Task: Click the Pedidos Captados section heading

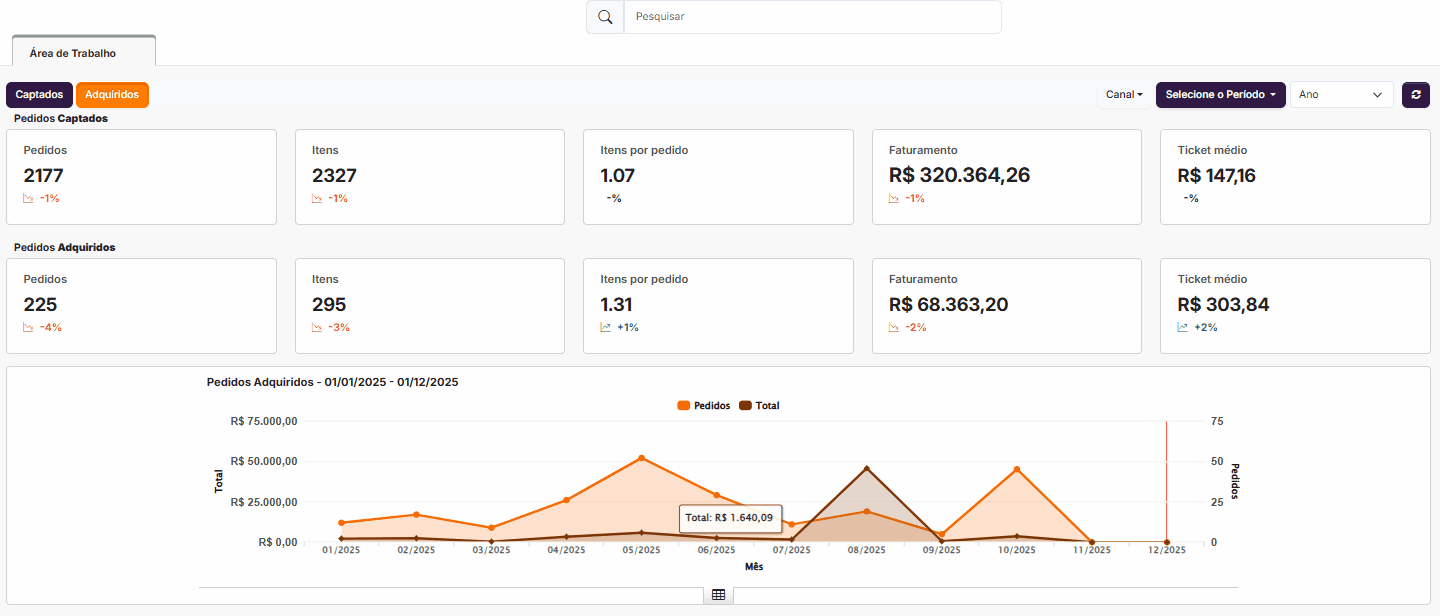Action: pos(61,118)
